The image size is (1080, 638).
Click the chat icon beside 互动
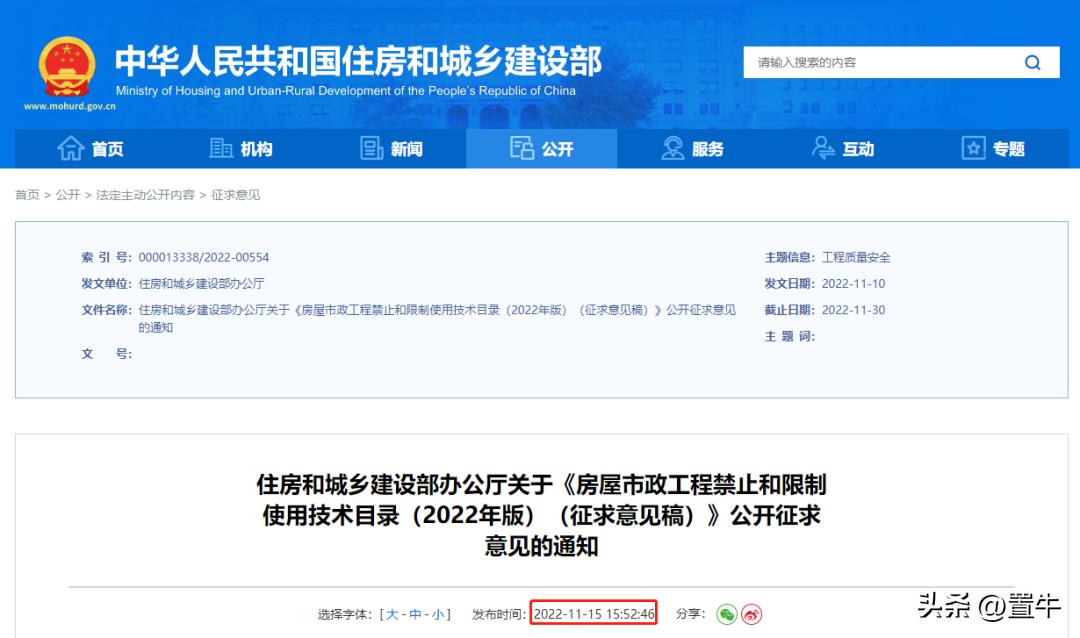click(x=823, y=148)
